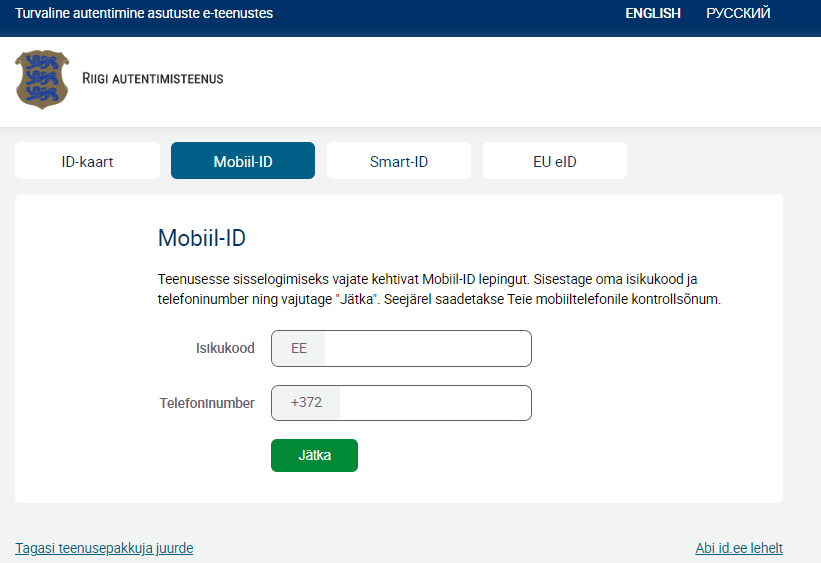Click the EE country prefix box
Viewport: 821px width, 563px height.
299,349
